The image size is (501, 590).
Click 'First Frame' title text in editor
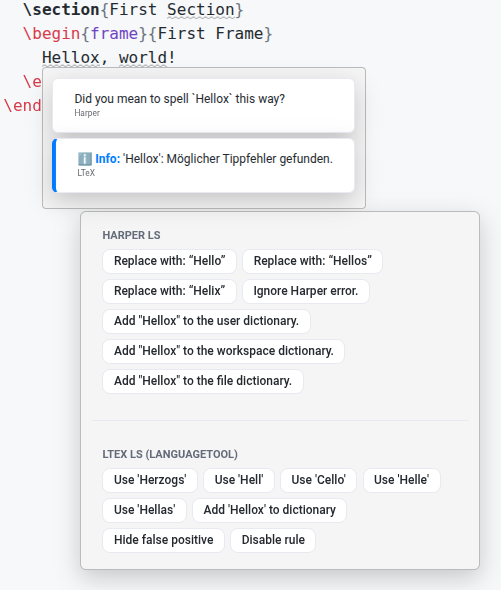[x=210, y=33]
